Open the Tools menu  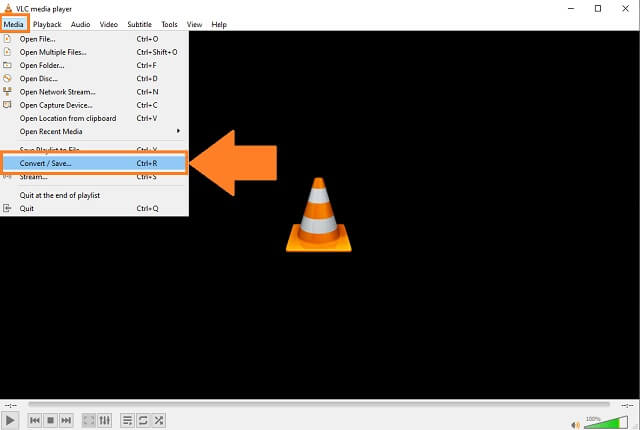[169, 24]
